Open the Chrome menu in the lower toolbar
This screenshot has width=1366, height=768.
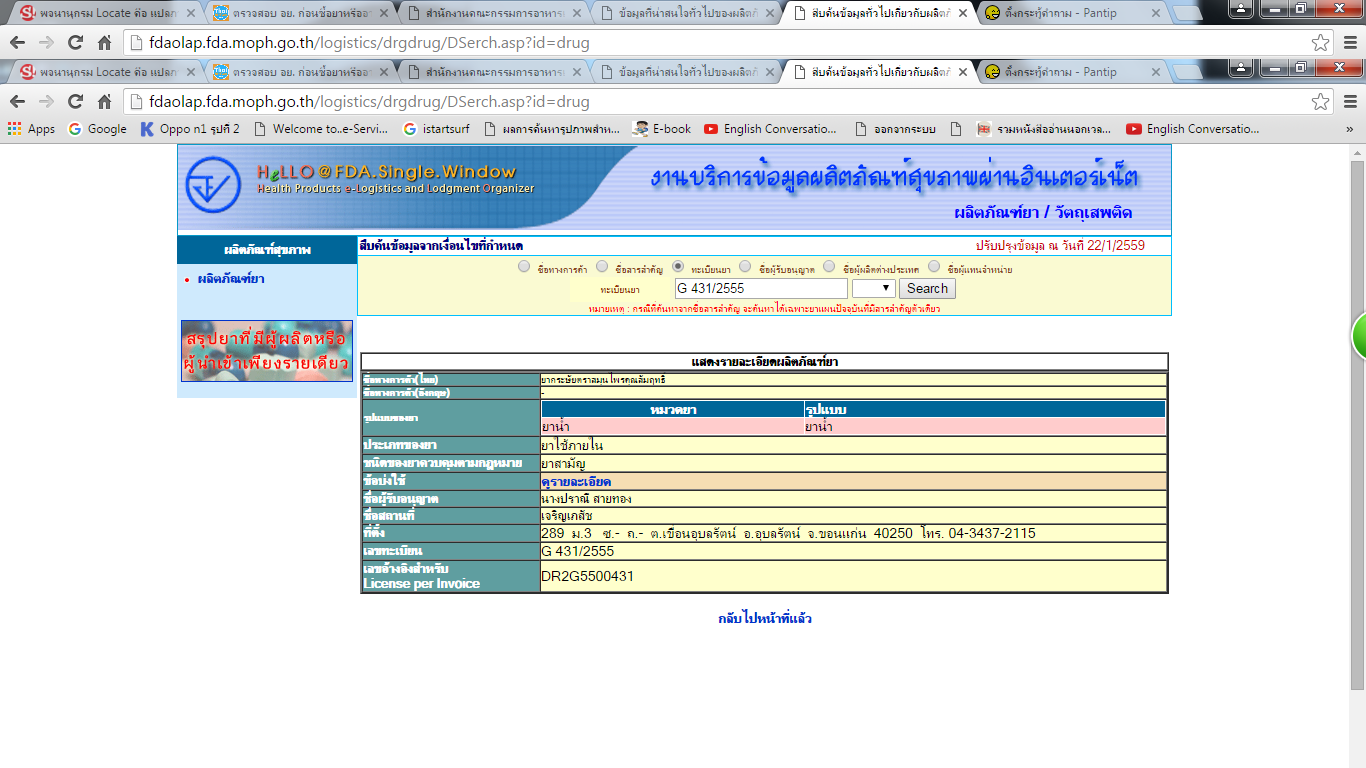[1349, 101]
